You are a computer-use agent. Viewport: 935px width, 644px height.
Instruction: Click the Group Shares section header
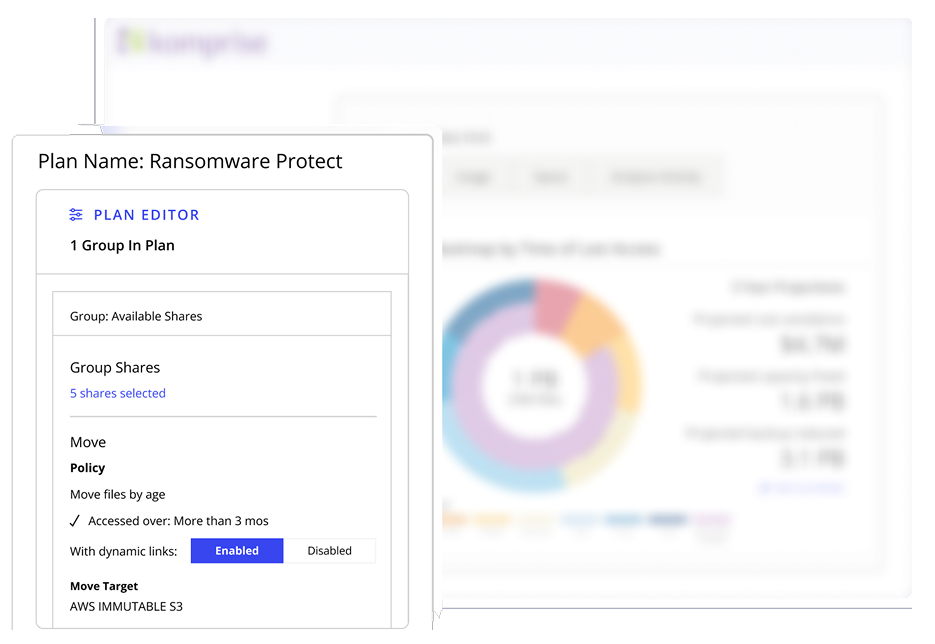tap(115, 367)
